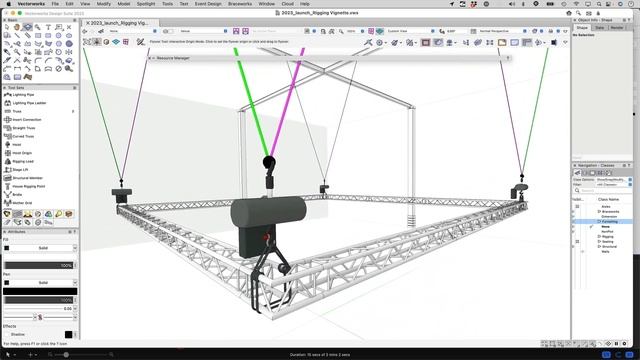Toggle visibility of the Funneling class

pos(573,222)
